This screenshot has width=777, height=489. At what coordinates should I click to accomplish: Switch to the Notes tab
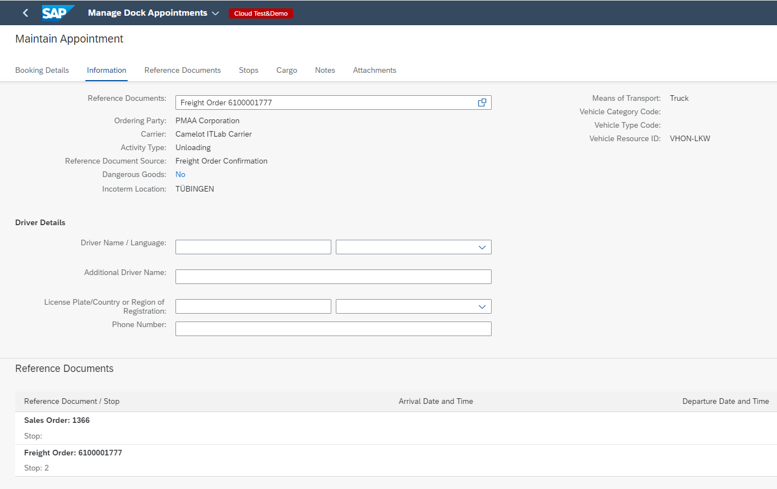(x=325, y=70)
